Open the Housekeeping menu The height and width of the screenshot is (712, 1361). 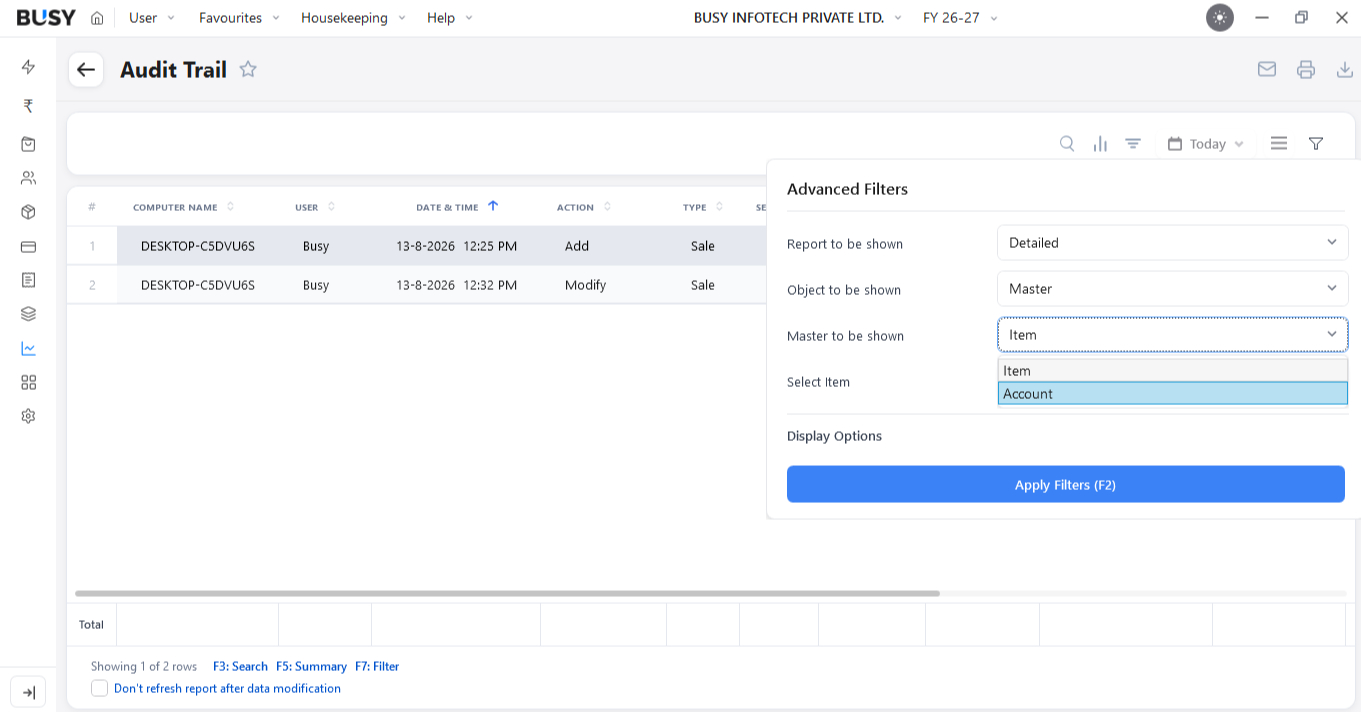pyautogui.click(x=353, y=18)
